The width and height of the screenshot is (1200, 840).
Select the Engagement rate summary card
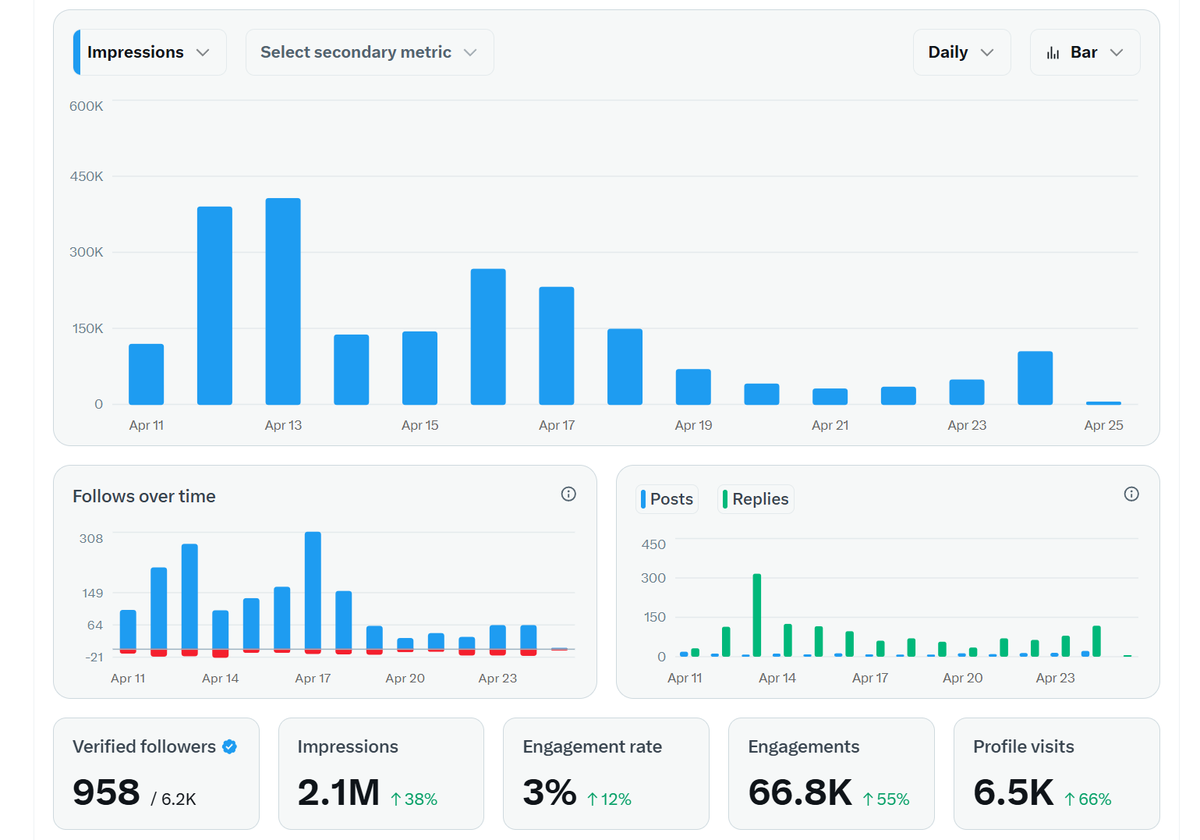pos(606,773)
